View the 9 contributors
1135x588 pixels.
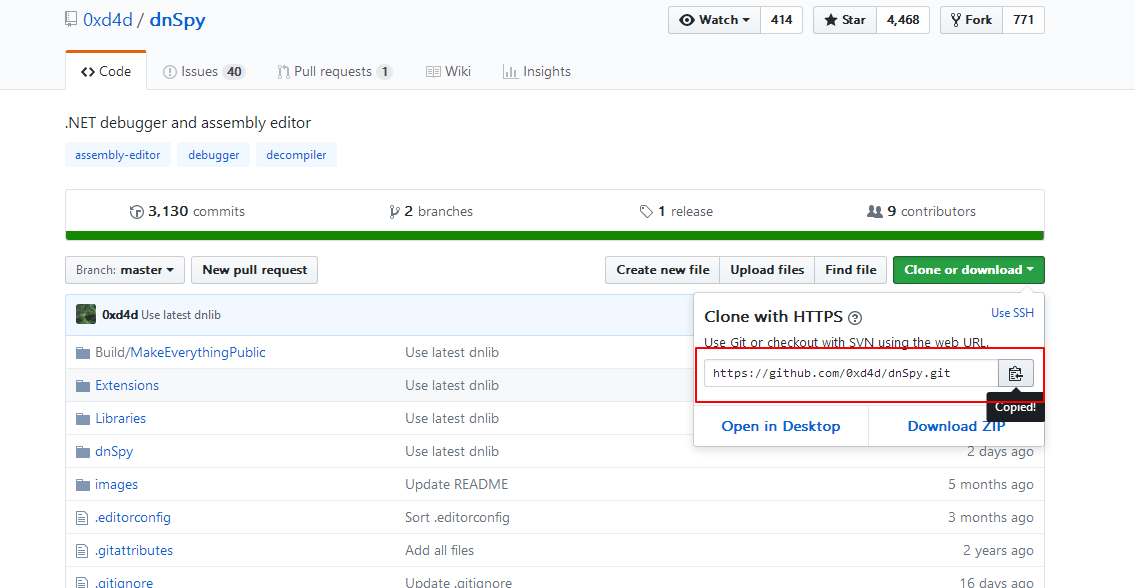pos(921,211)
